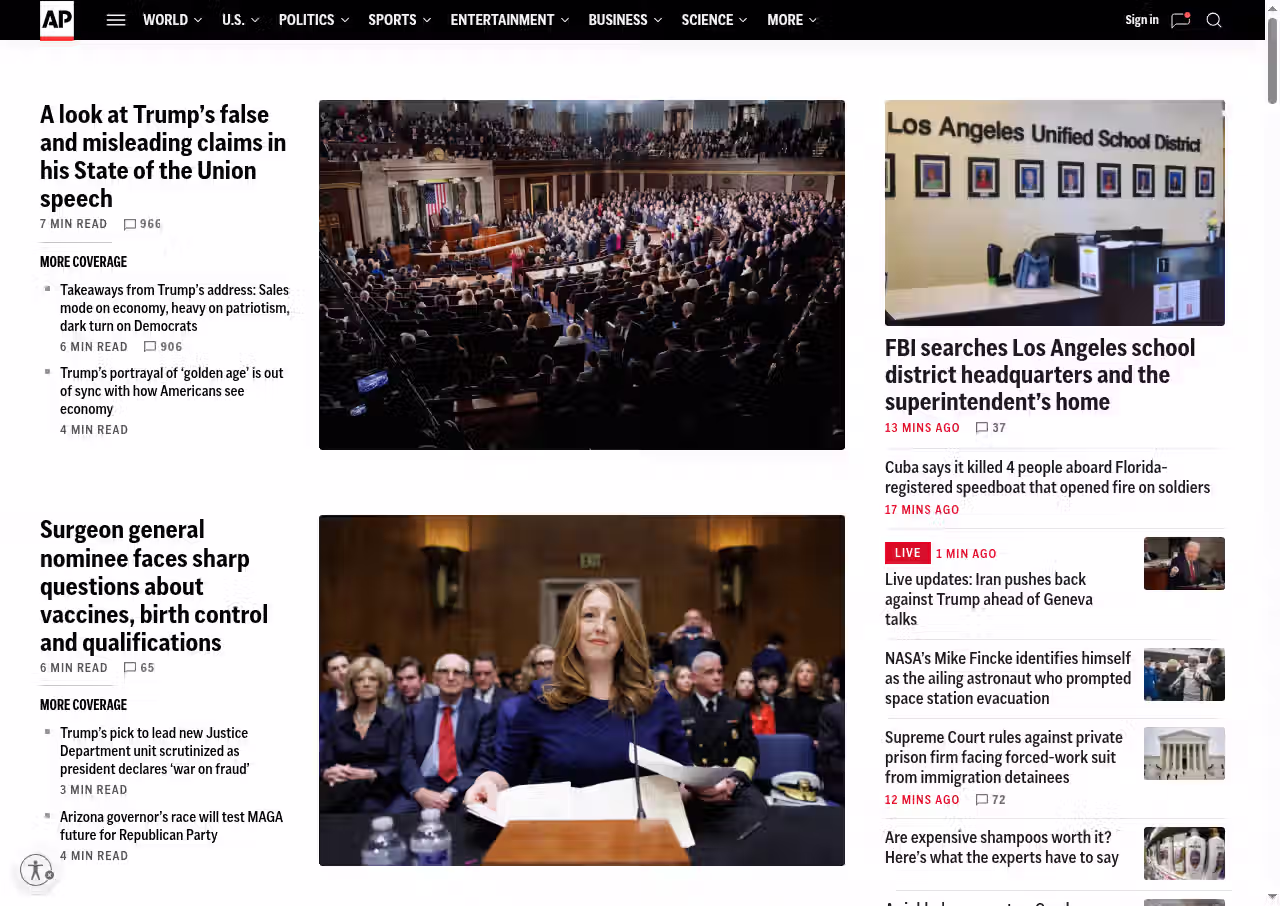
Task: Open the accessibility options widget
Action: [x=36, y=870]
